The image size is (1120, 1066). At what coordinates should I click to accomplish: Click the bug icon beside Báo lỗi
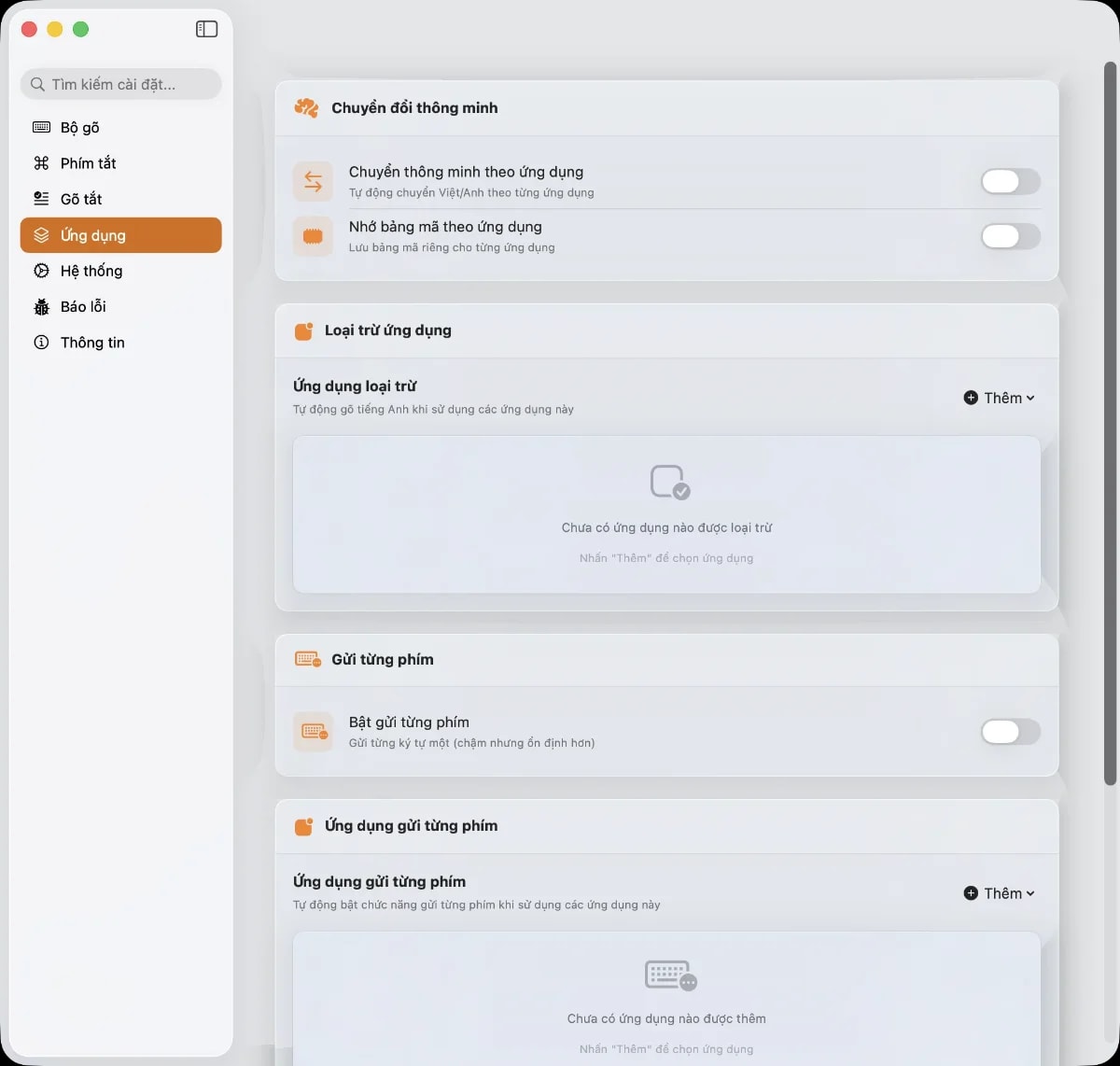pyautogui.click(x=41, y=307)
